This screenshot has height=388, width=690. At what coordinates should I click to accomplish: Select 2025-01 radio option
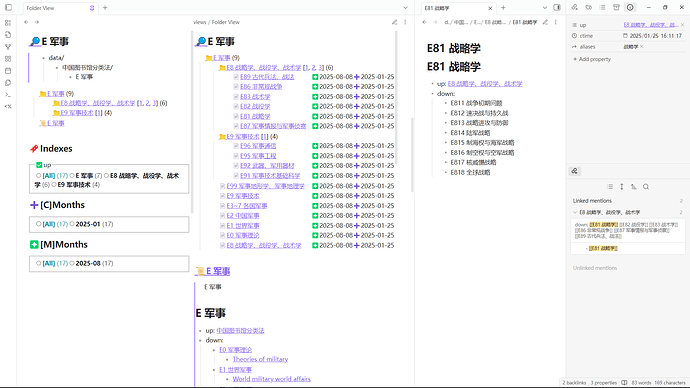tap(72, 224)
